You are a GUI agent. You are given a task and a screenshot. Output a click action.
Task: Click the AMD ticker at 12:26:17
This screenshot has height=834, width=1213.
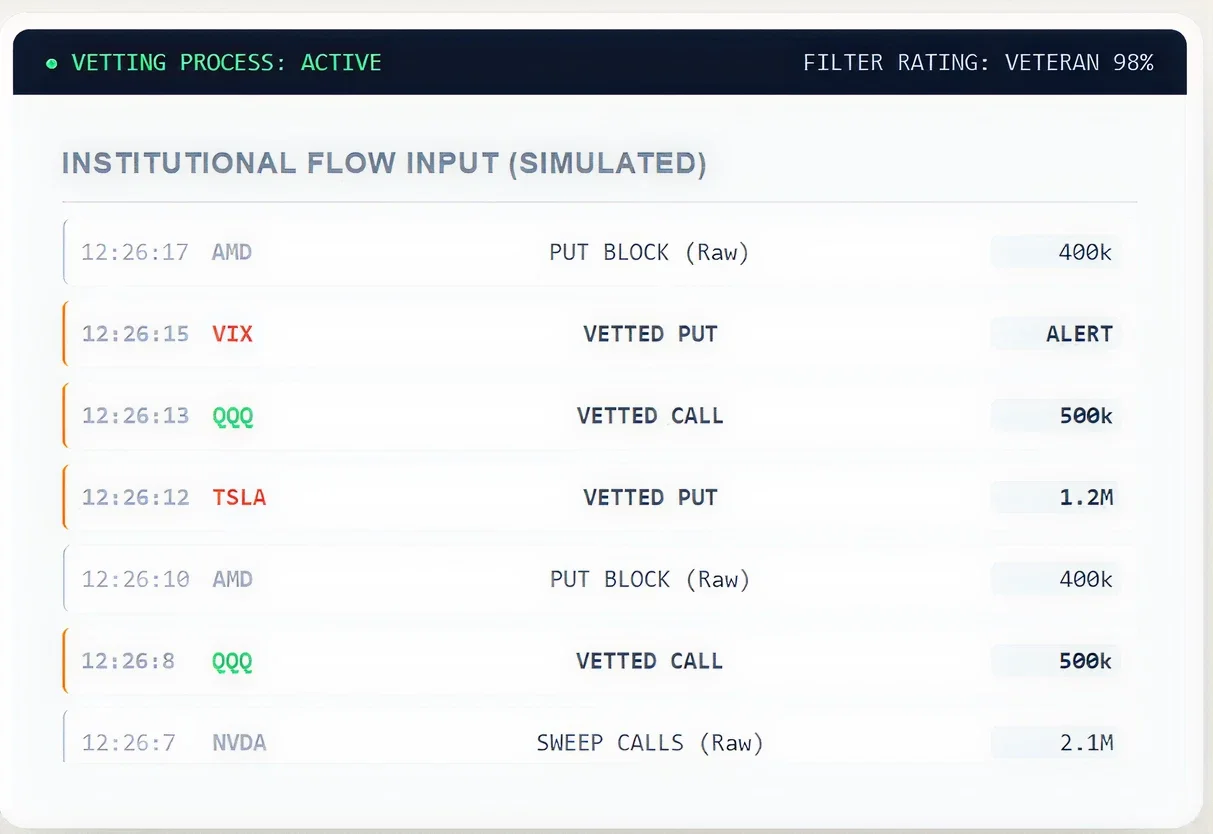(231, 252)
